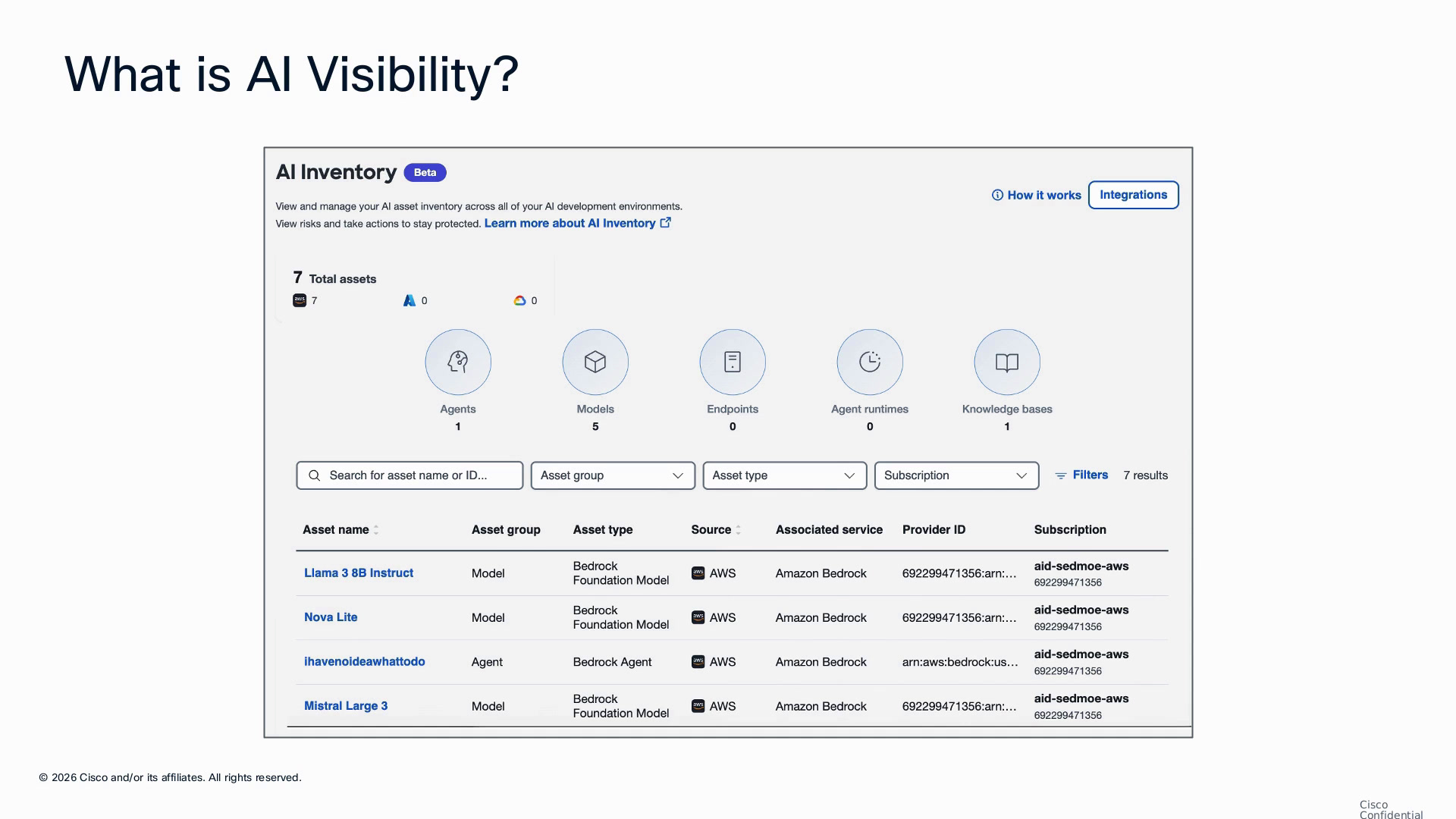This screenshot has height=819, width=1456.
Task: Expand the Asset group dropdown
Action: [613, 475]
